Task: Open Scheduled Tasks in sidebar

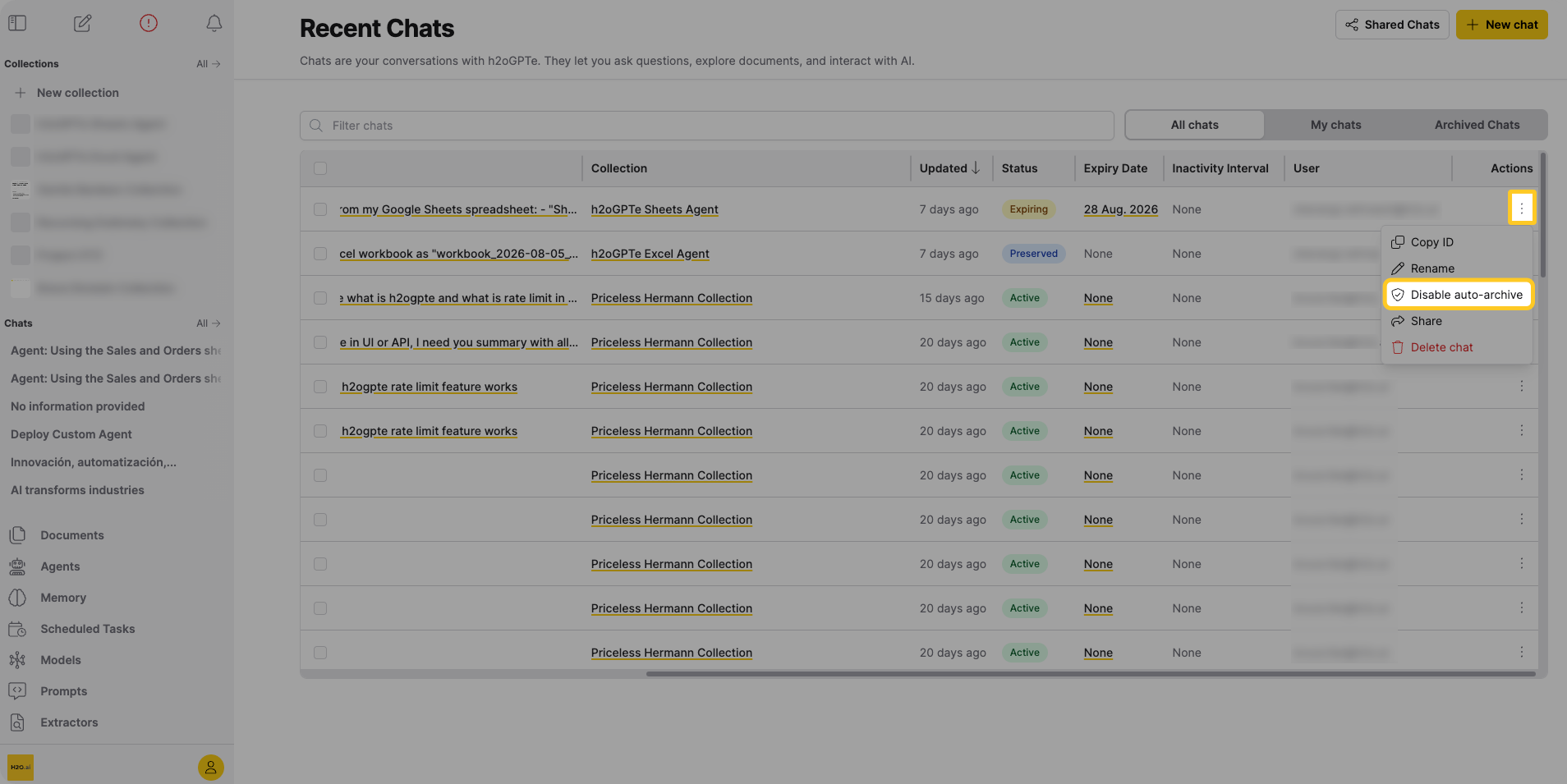Action: click(88, 629)
